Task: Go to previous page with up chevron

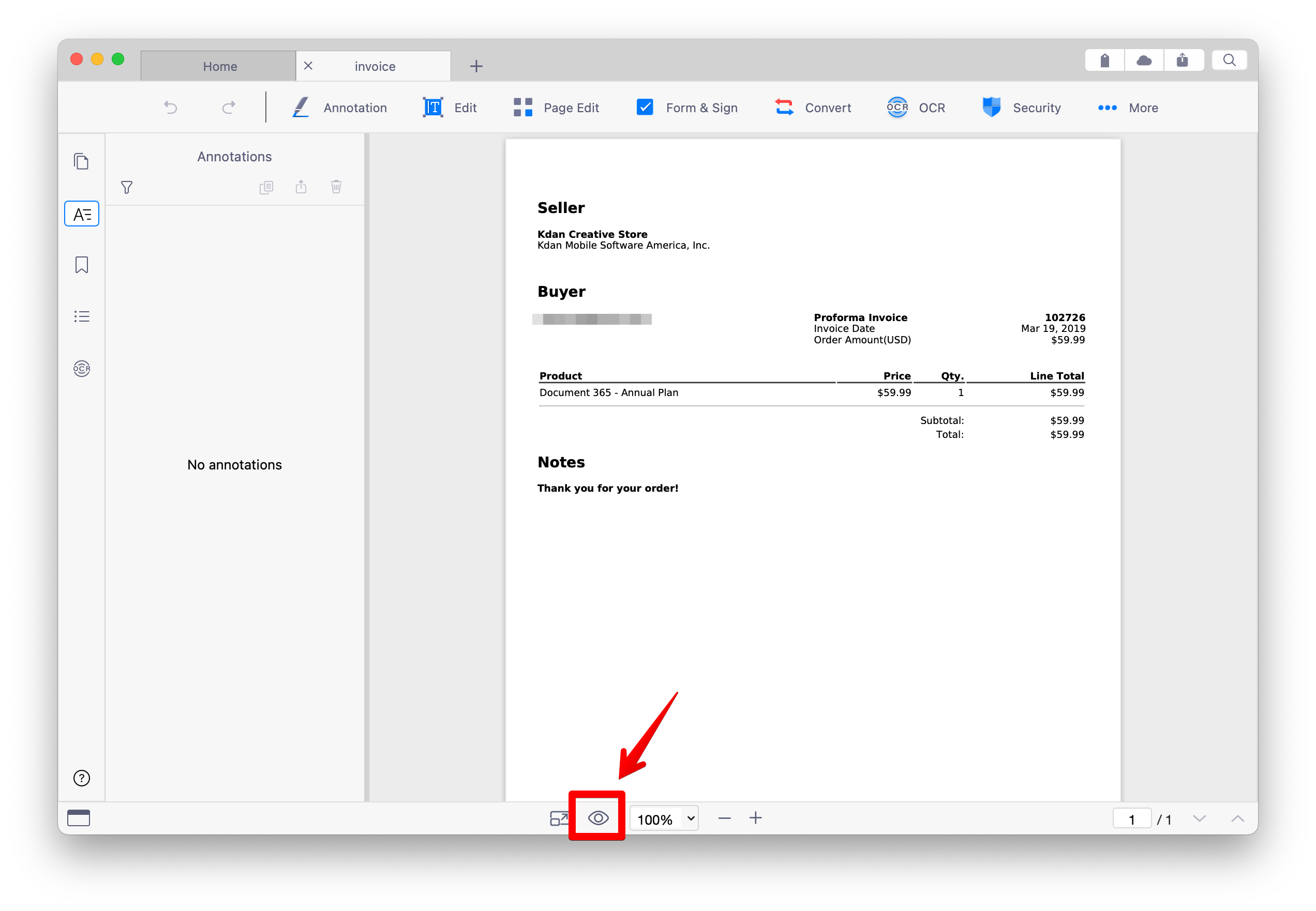Action: (1238, 818)
